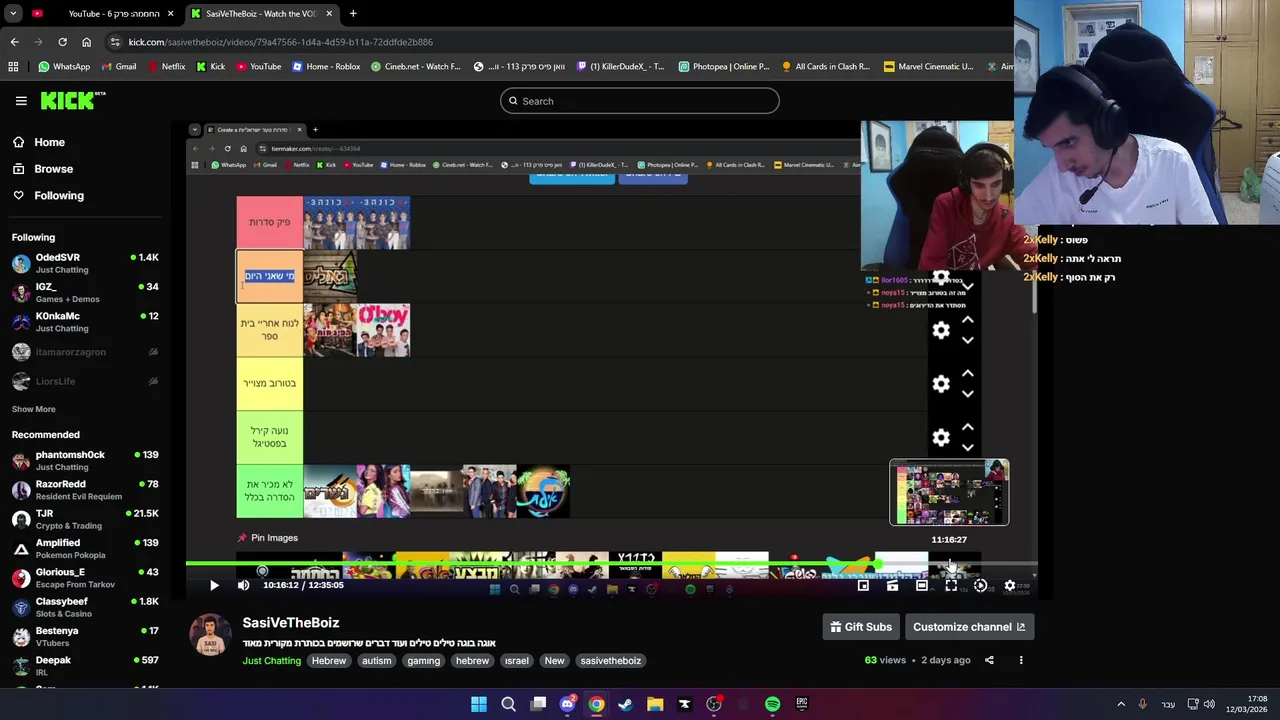Select the israel tag
The image size is (1280, 720).
(x=516, y=661)
